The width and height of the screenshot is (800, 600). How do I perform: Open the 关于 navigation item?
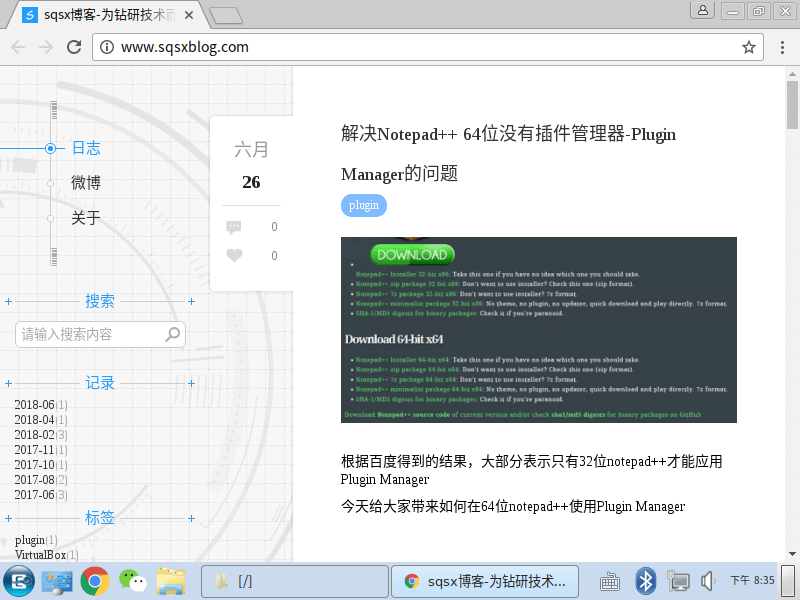pos(86,218)
